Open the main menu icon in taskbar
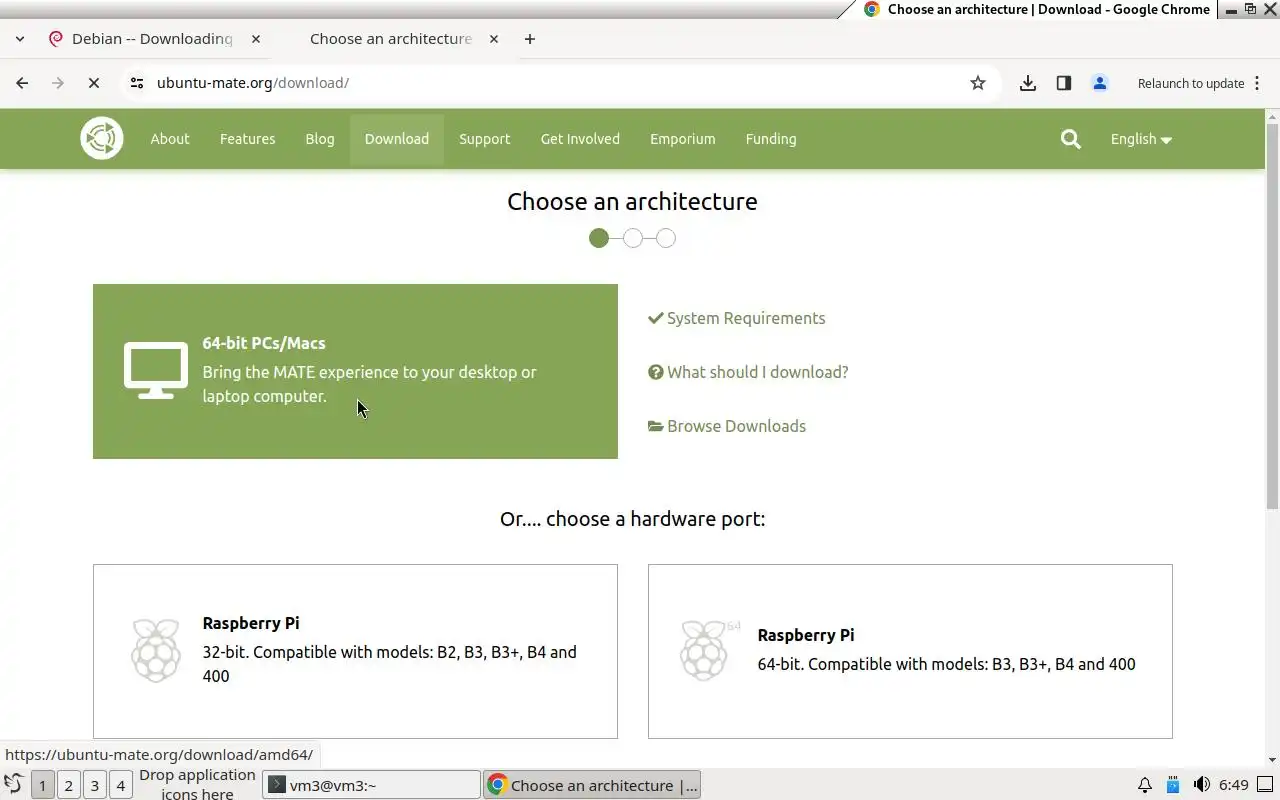This screenshot has height=800, width=1280. [x=14, y=785]
